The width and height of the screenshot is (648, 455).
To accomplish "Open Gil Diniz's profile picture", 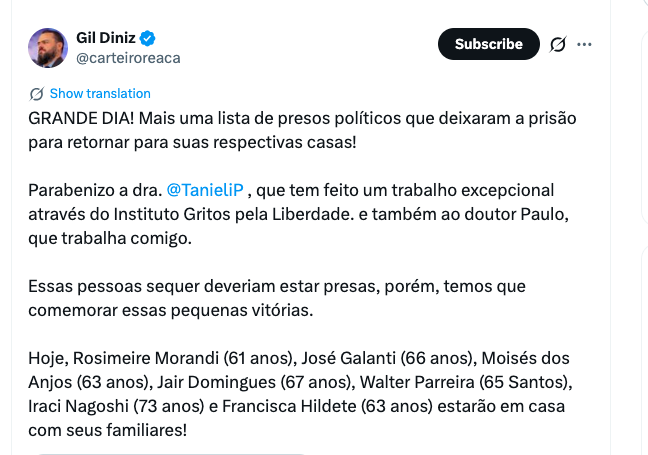I will [x=48, y=47].
